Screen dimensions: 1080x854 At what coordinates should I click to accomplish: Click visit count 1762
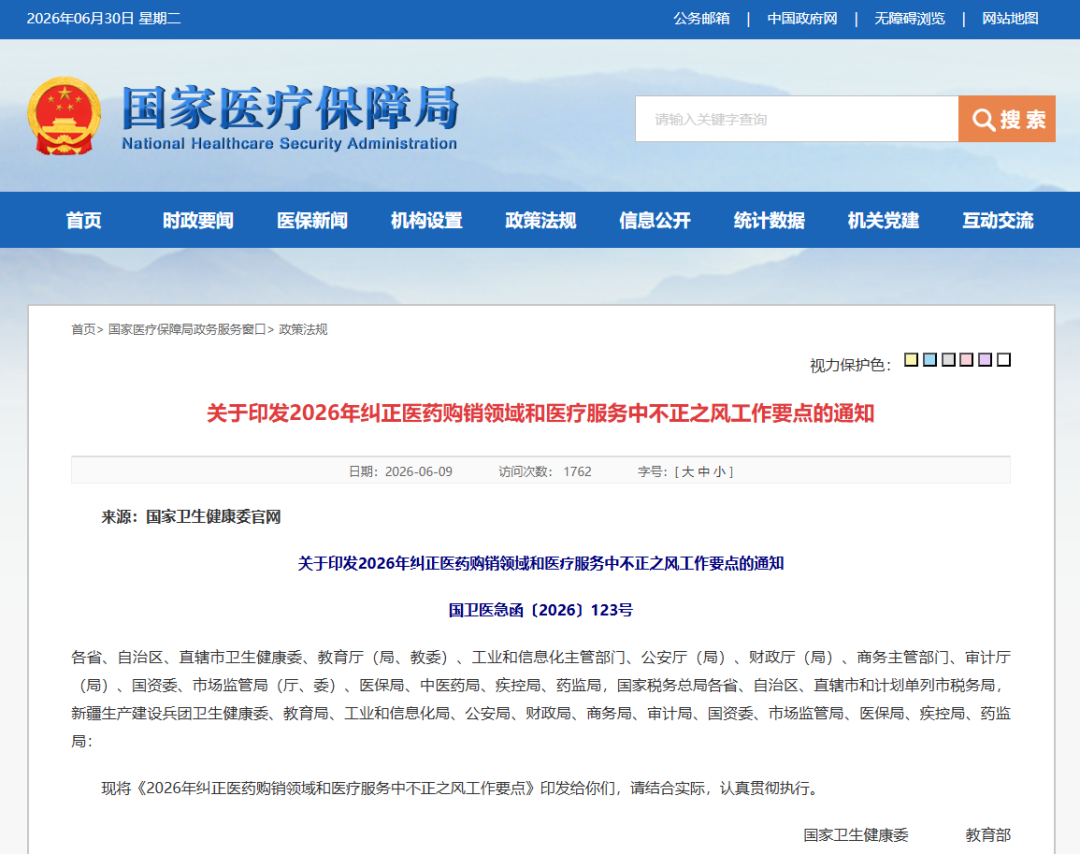(x=577, y=472)
